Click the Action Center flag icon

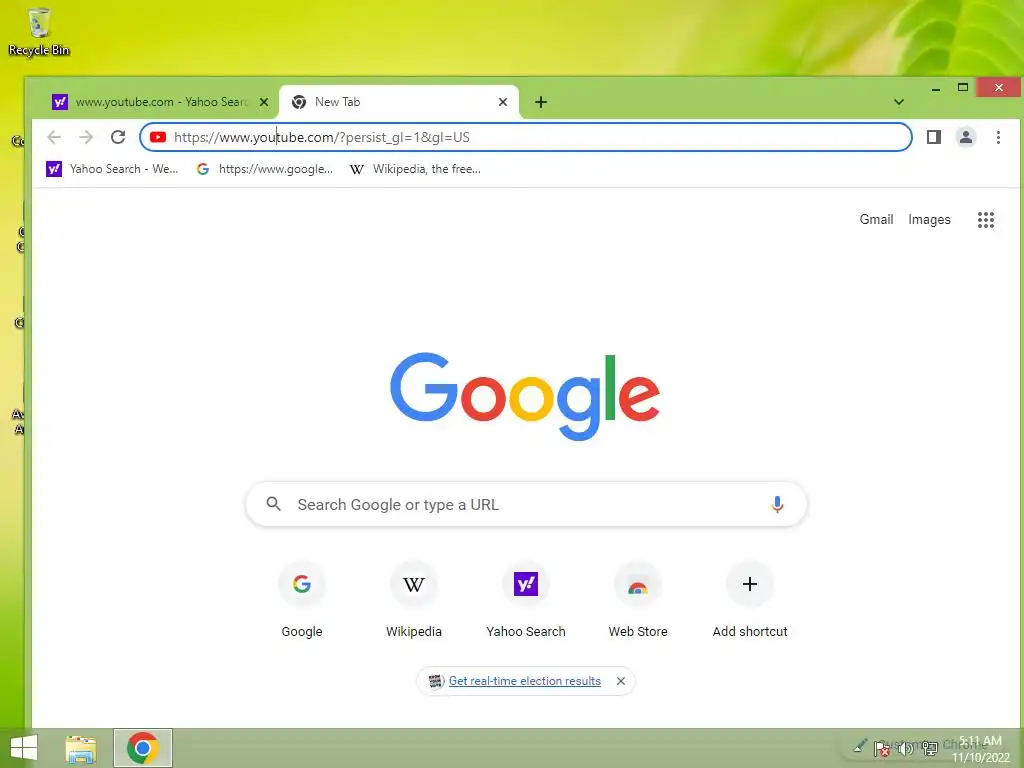[882, 748]
